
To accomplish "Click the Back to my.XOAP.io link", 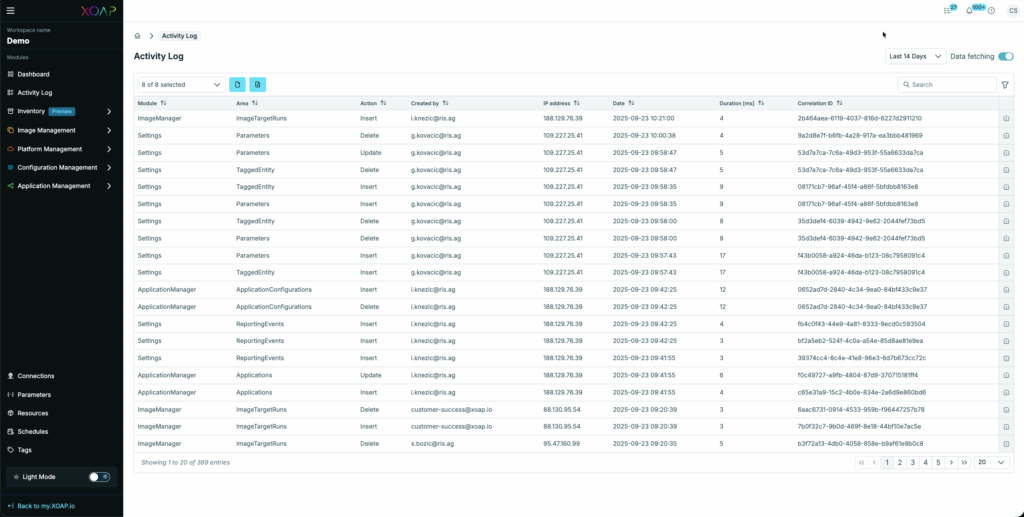I will point(46,506).
